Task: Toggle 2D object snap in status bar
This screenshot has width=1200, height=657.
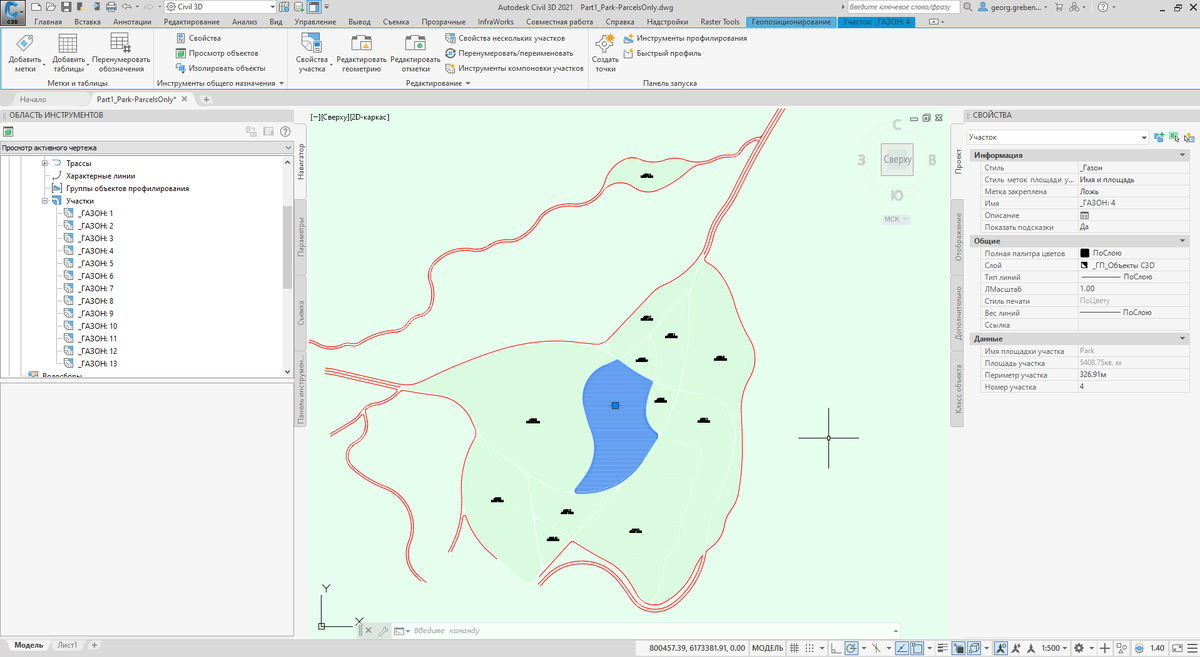Action: pos(918,647)
